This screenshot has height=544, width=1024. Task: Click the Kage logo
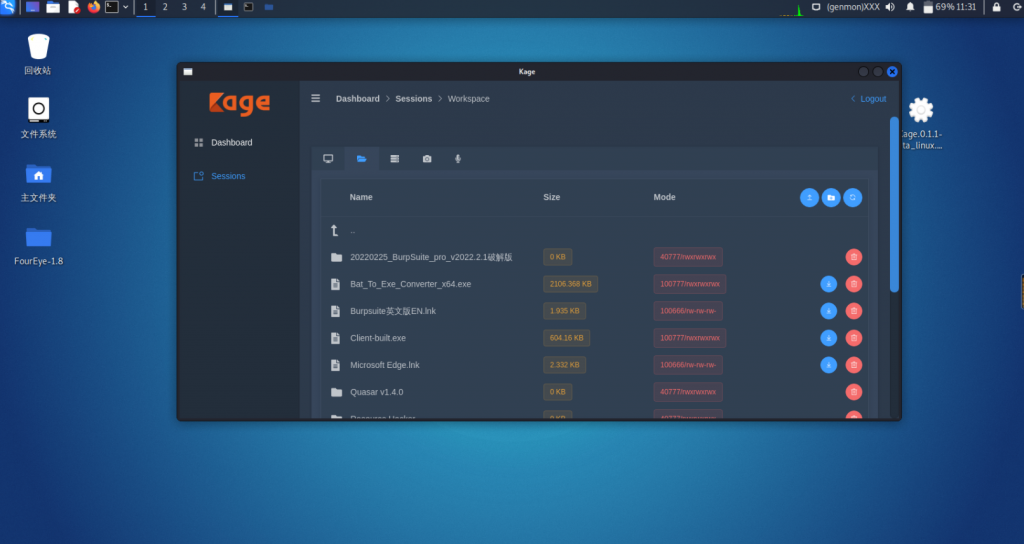[239, 103]
